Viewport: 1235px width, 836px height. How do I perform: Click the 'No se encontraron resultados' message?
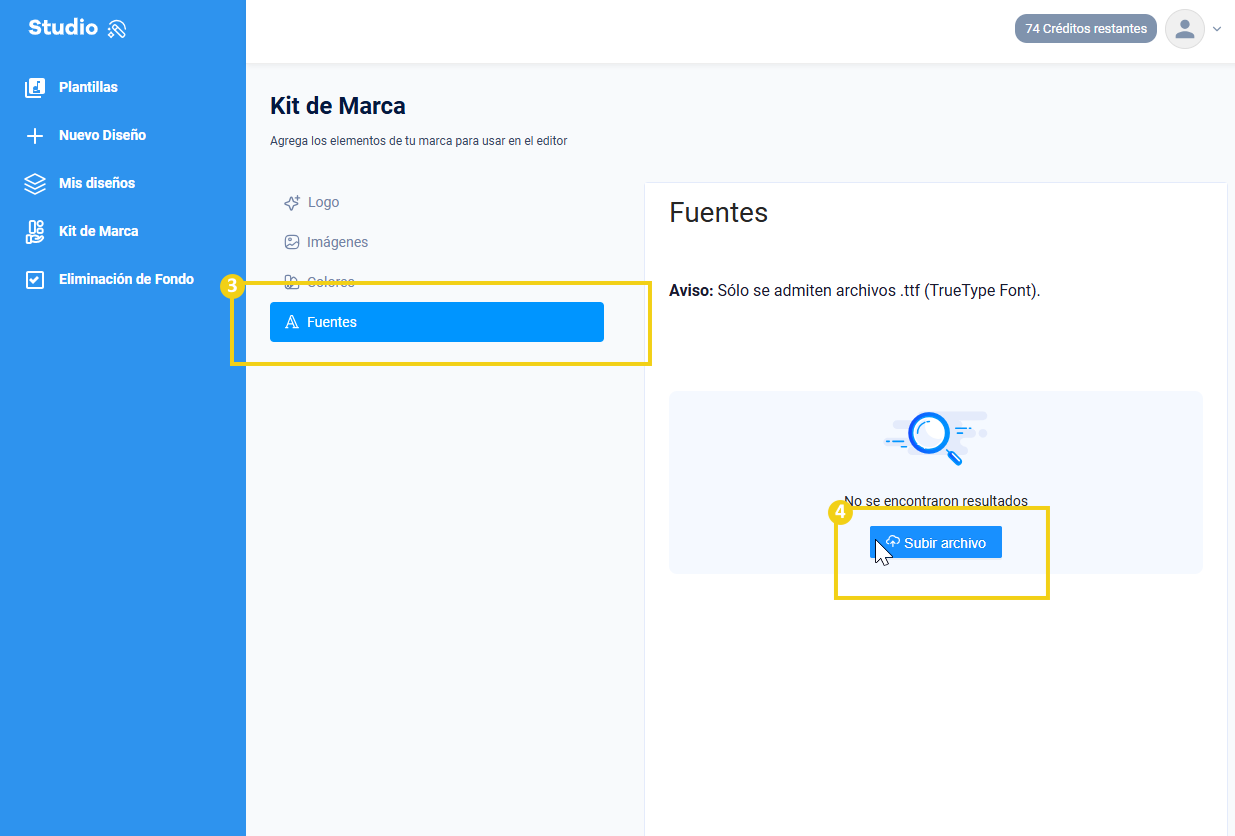(x=936, y=501)
